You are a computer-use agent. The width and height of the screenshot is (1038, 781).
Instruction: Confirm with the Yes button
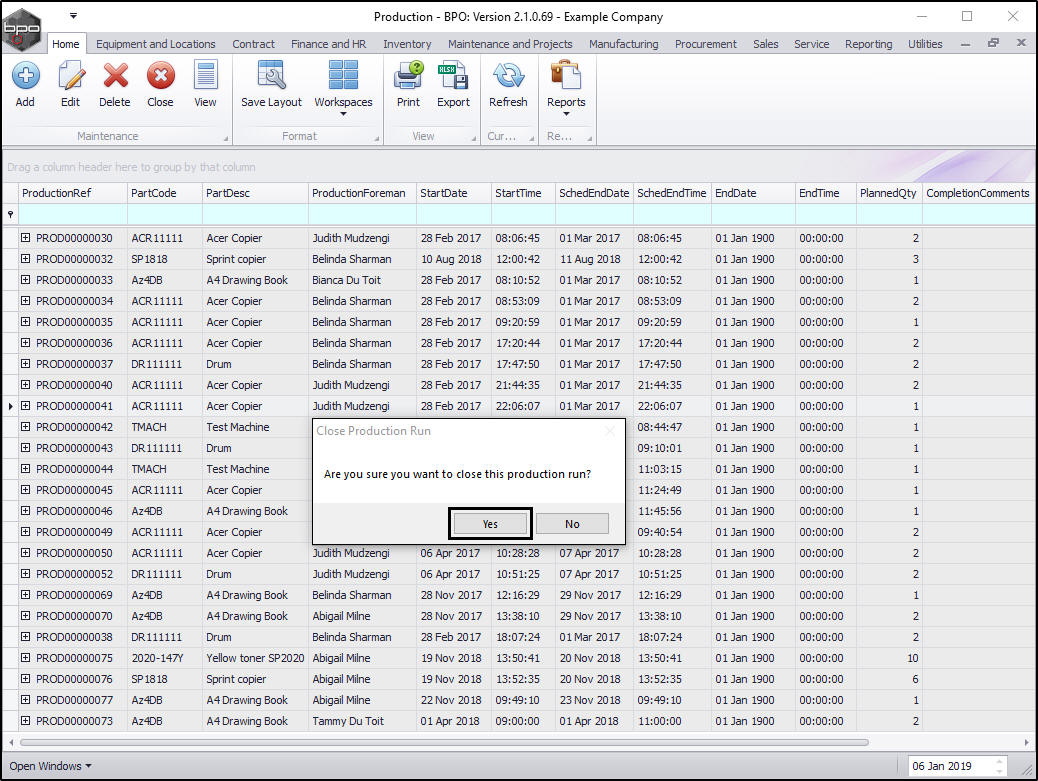[490, 524]
